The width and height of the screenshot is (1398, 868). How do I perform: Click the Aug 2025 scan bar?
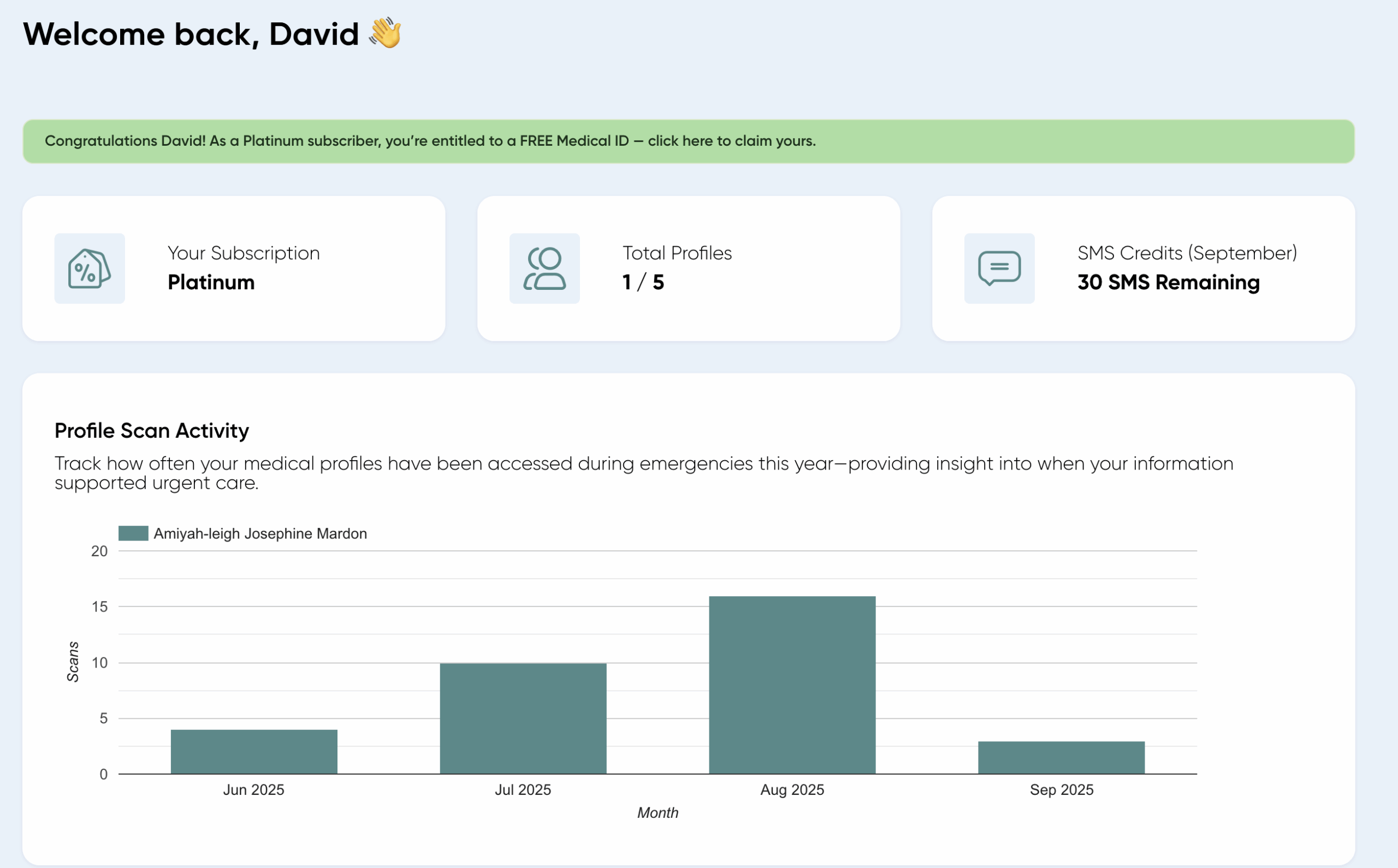point(792,685)
